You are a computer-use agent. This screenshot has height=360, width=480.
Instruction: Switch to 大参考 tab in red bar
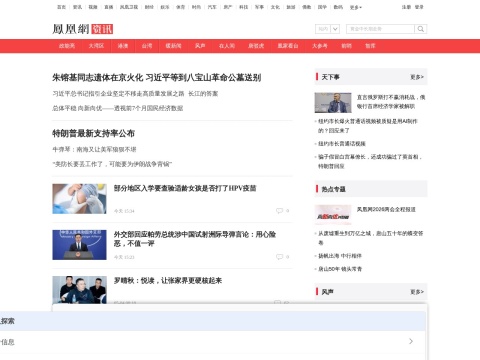319,46
